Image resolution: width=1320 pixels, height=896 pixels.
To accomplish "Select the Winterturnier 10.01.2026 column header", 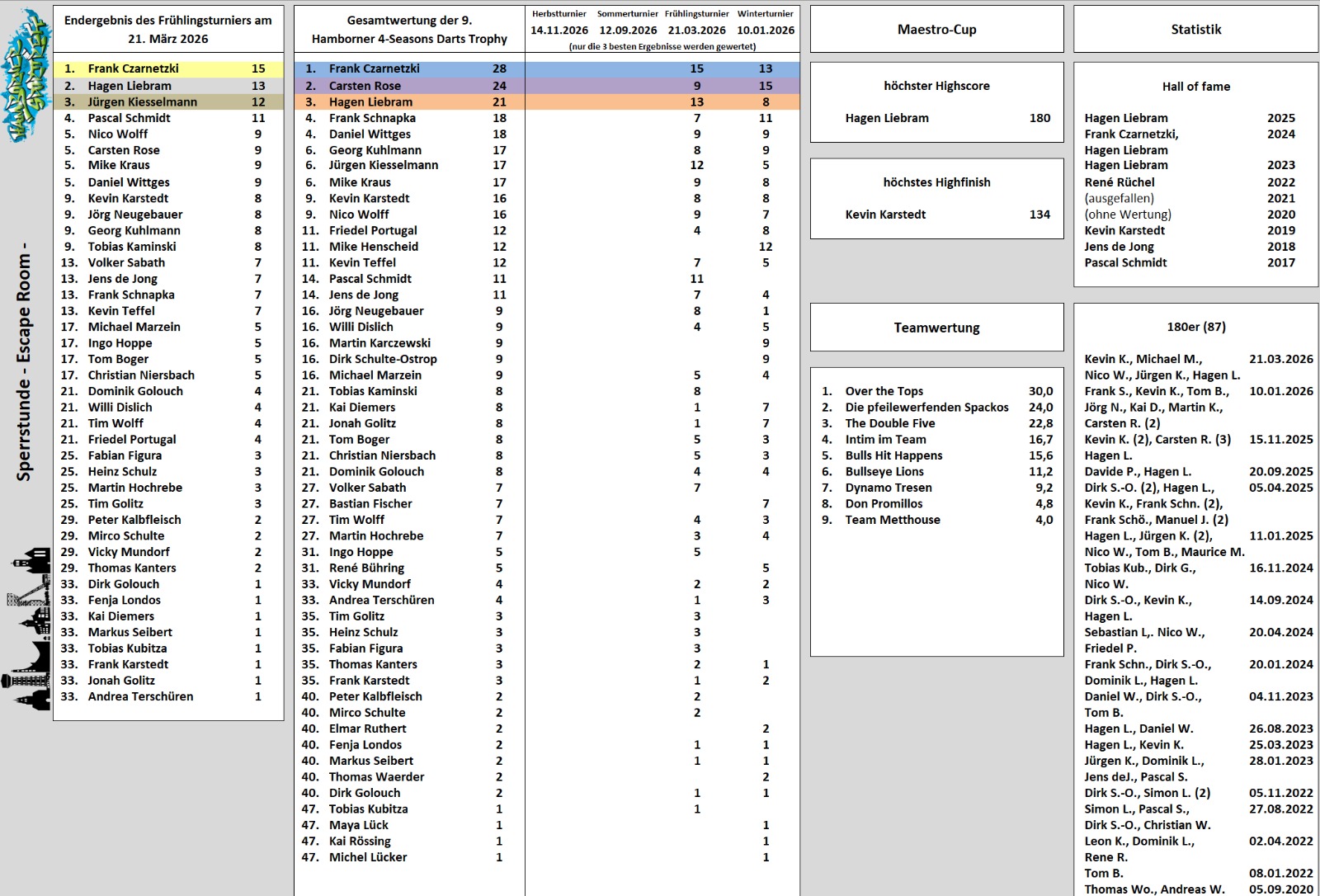I will point(766,23).
